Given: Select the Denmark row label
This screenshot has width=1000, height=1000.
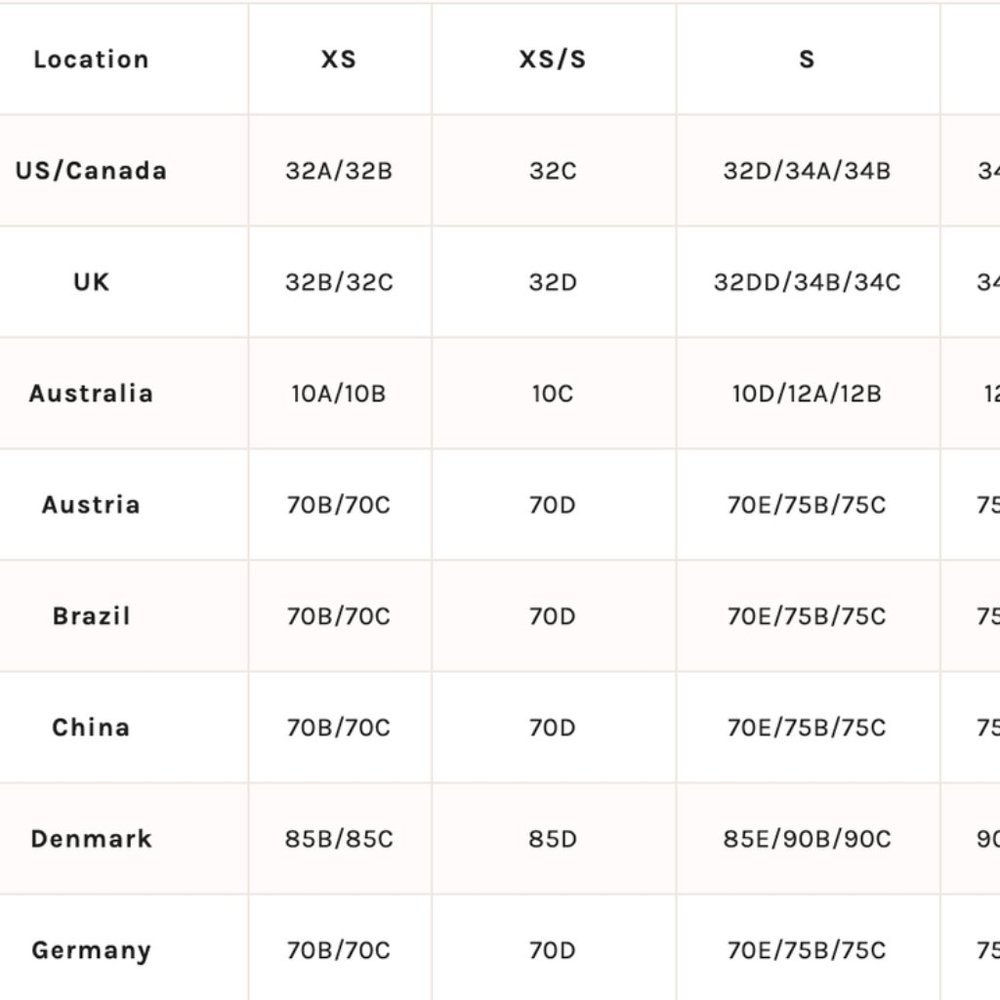Looking at the screenshot, I should pyautogui.click(x=91, y=839).
